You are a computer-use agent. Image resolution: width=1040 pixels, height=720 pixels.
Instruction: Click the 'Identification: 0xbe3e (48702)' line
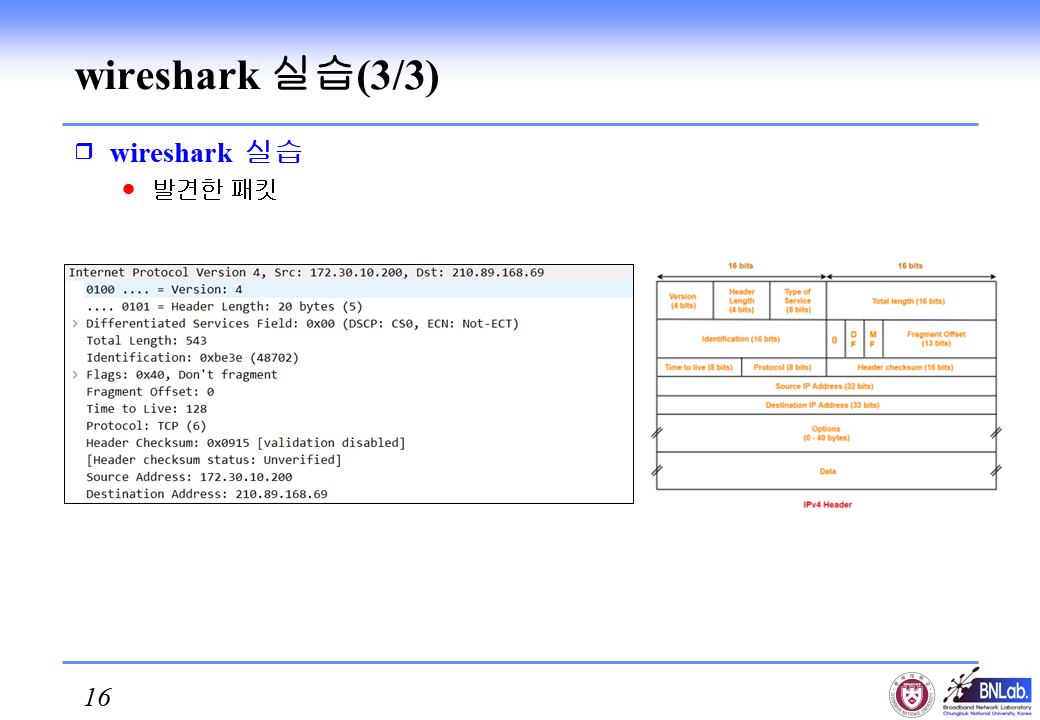coord(192,358)
